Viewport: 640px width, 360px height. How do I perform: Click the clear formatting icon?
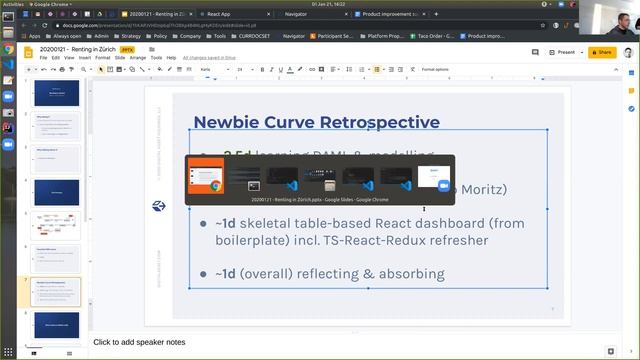(413, 69)
